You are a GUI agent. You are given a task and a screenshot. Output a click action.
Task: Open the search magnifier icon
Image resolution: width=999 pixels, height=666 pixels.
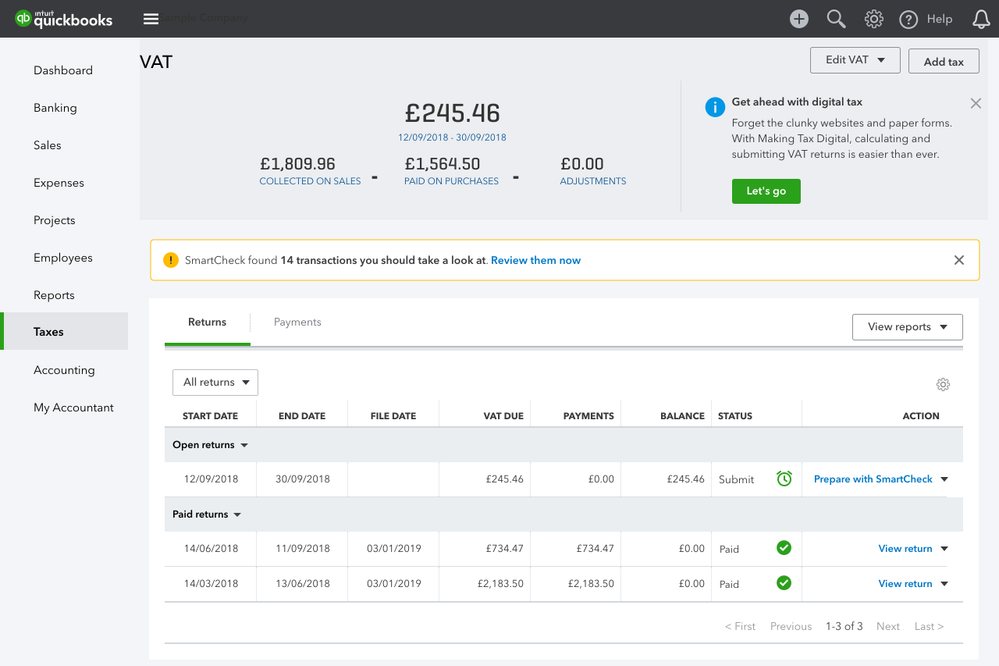click(836, 19)
